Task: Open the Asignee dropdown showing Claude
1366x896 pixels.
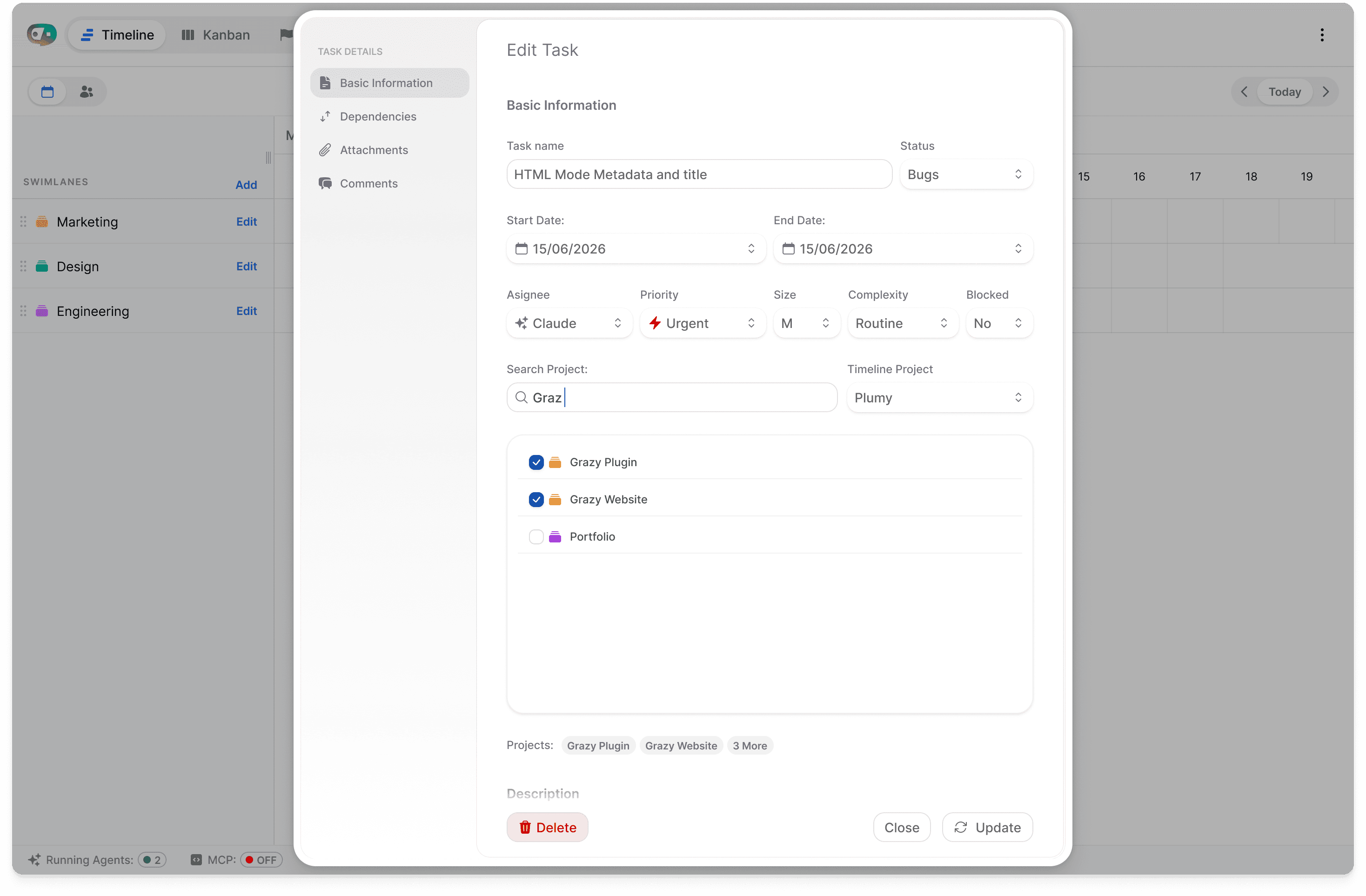Action: coord(569,323)
